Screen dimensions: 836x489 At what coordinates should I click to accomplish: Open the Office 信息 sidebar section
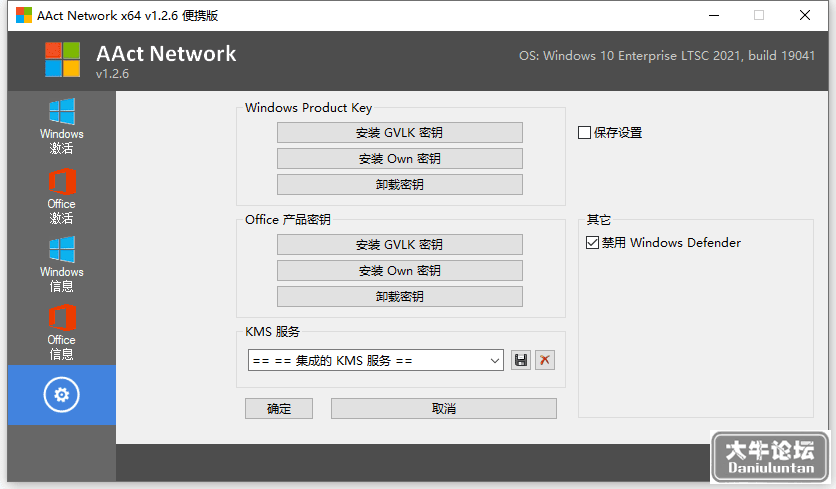pos(62,333)
